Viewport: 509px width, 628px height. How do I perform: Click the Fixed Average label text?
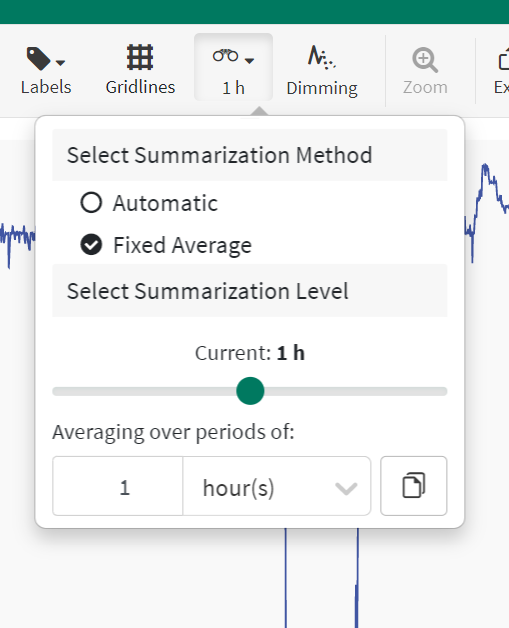click(x=182, y=245)
